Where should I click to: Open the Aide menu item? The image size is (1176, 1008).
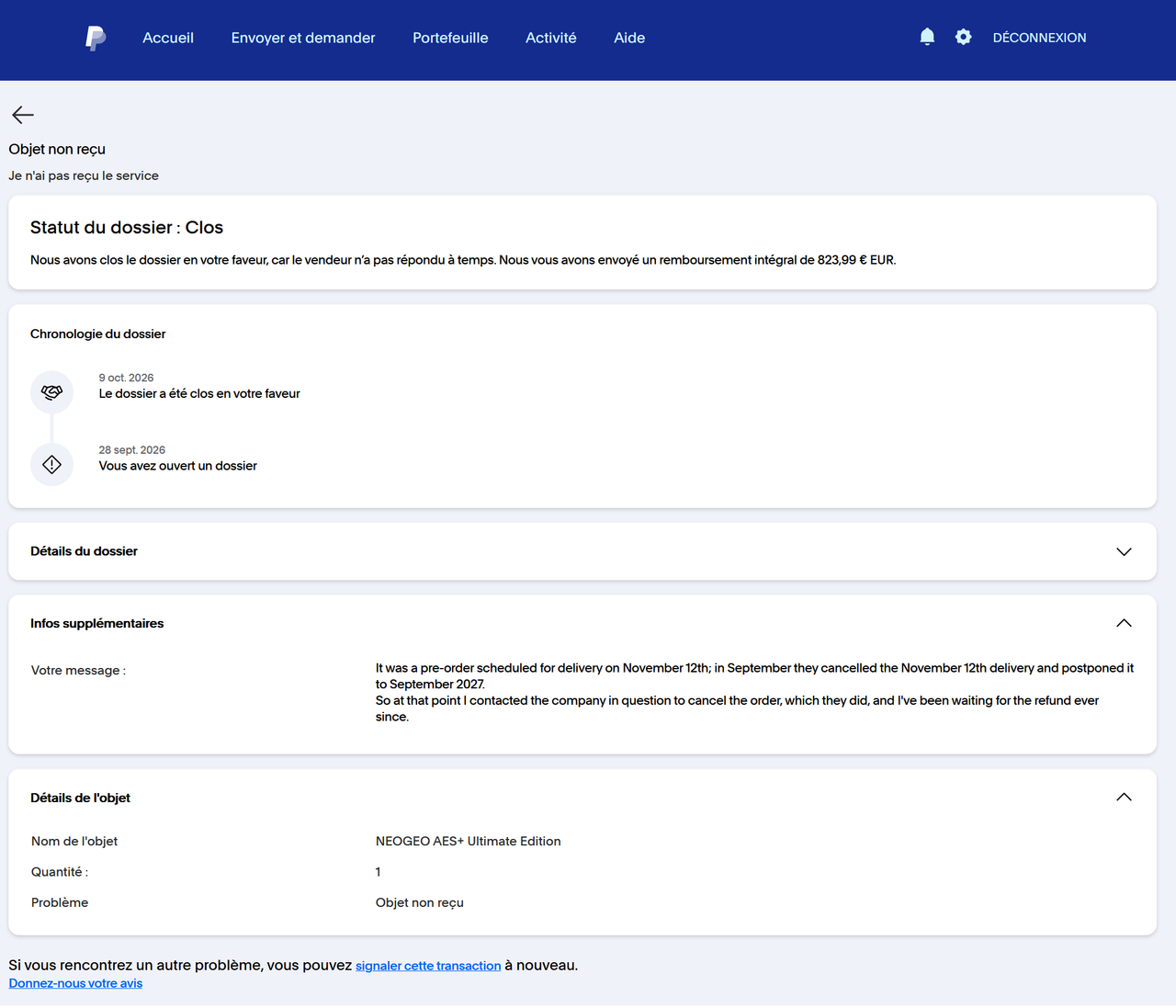(629, 38)
